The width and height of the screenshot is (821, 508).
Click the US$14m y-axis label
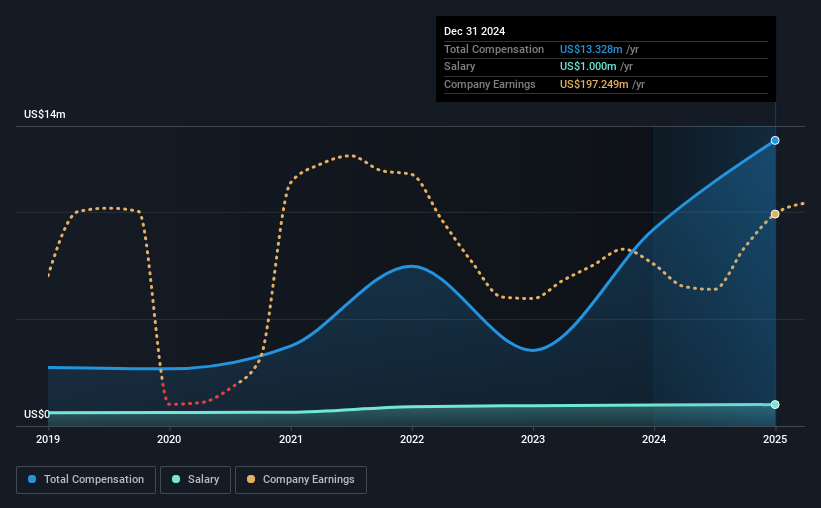coord(45,114)
